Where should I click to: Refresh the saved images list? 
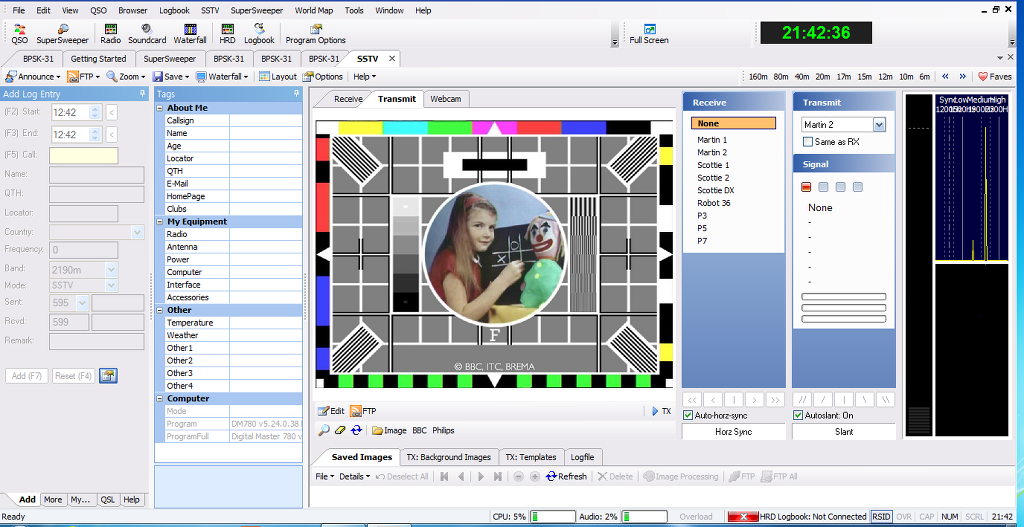click(x=566, y=477)
